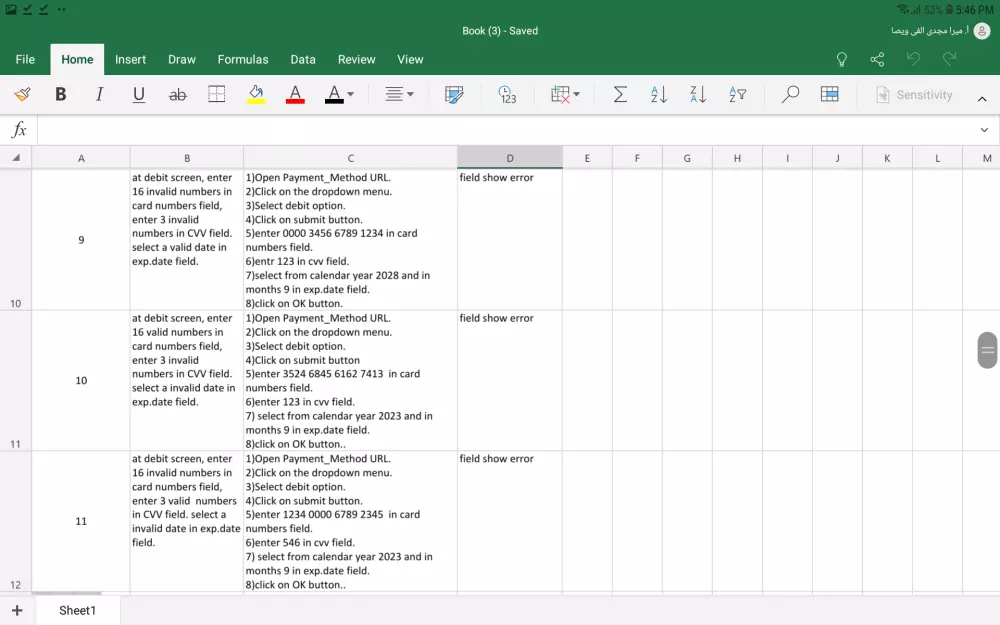Click the AutoSum sigma icon
The image size is (1000, 625).
(x=620, y=95)
